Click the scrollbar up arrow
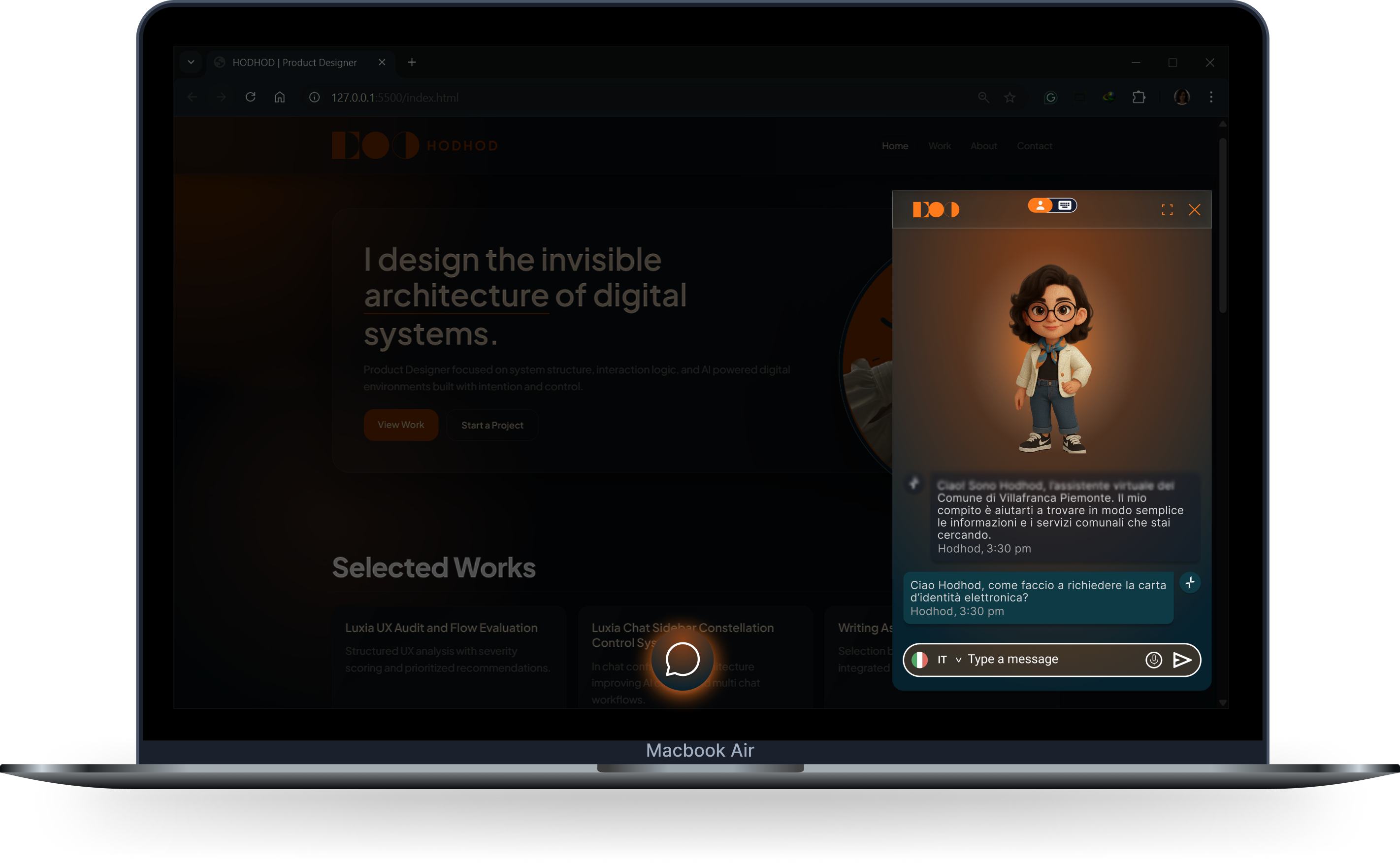The width and height of the screenshot is (1400, 866). pyautogui.click(x=1223, y=124)
